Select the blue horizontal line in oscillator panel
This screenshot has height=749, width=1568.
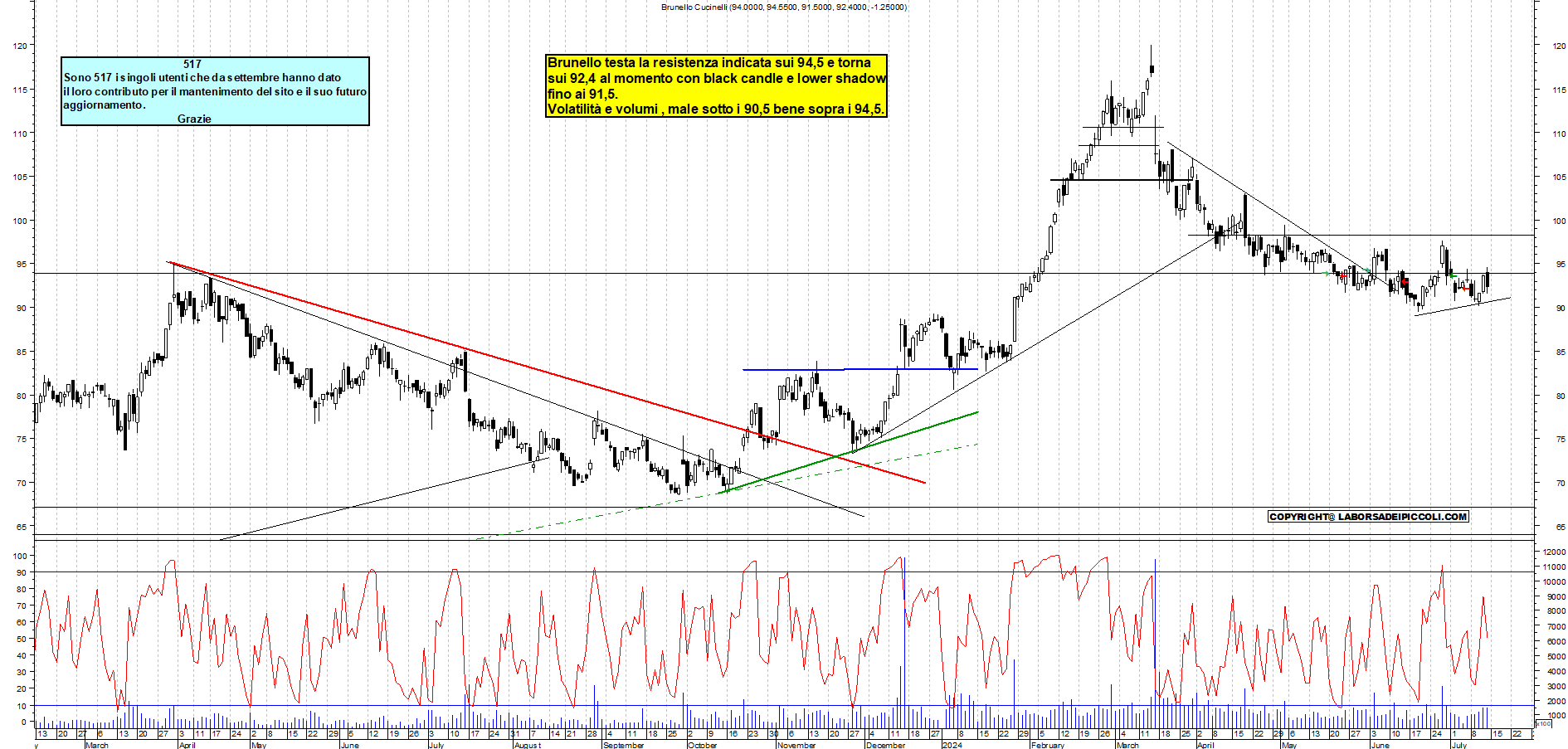pos(784,706)
